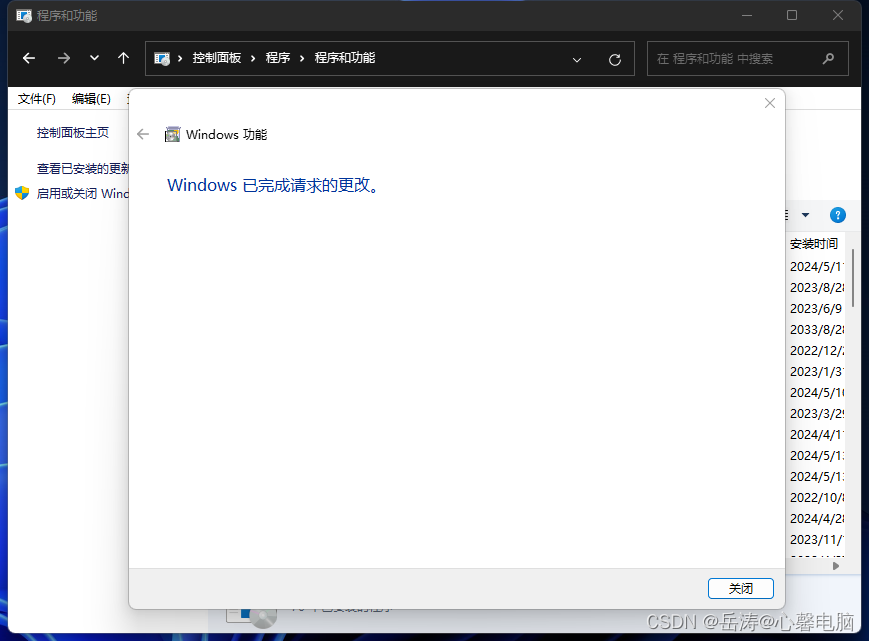Close the 程序和功能 window
The image size is (869, 641).
pos(837,16)
